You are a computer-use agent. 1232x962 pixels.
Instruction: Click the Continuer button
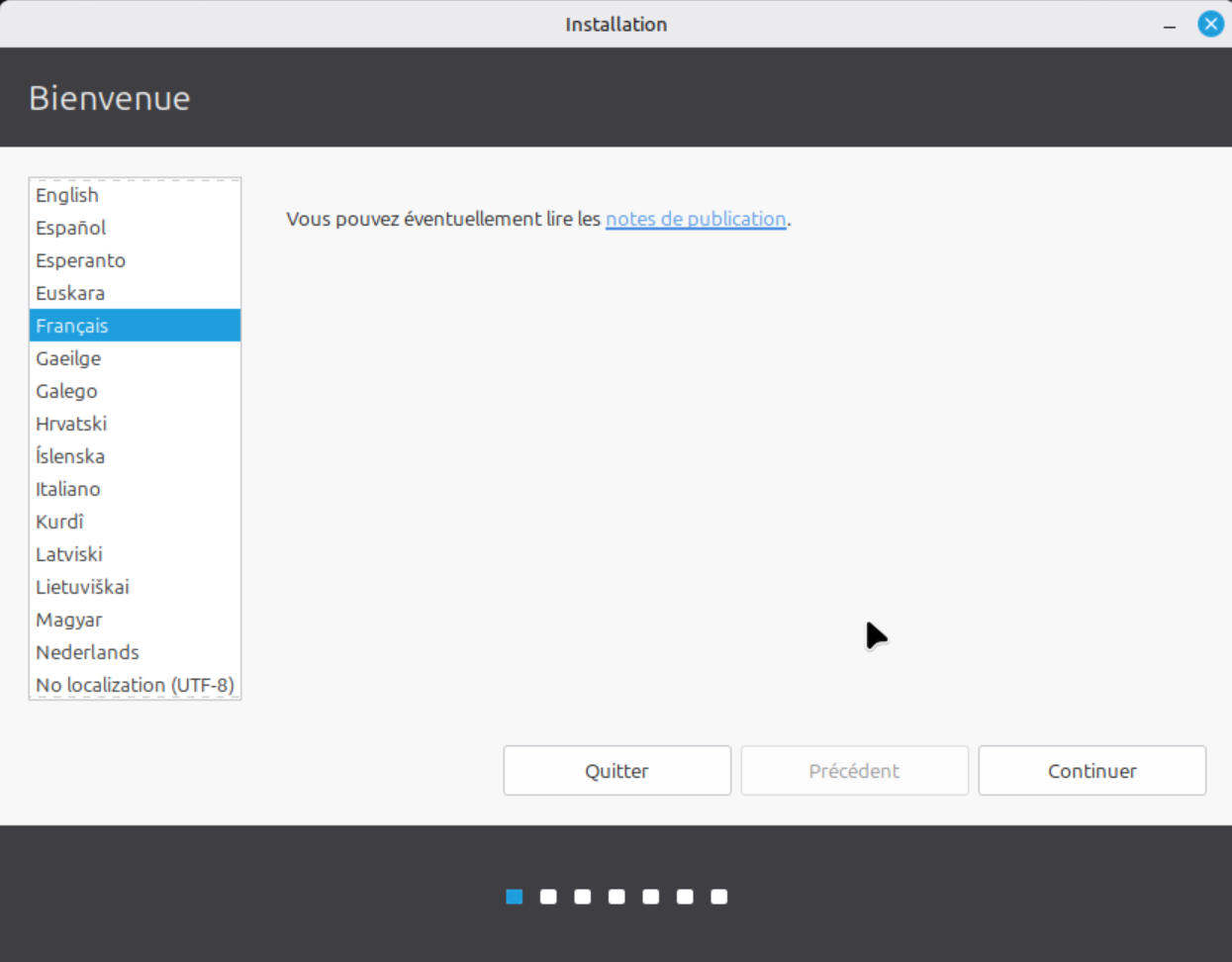click(x=1091, y=771)
